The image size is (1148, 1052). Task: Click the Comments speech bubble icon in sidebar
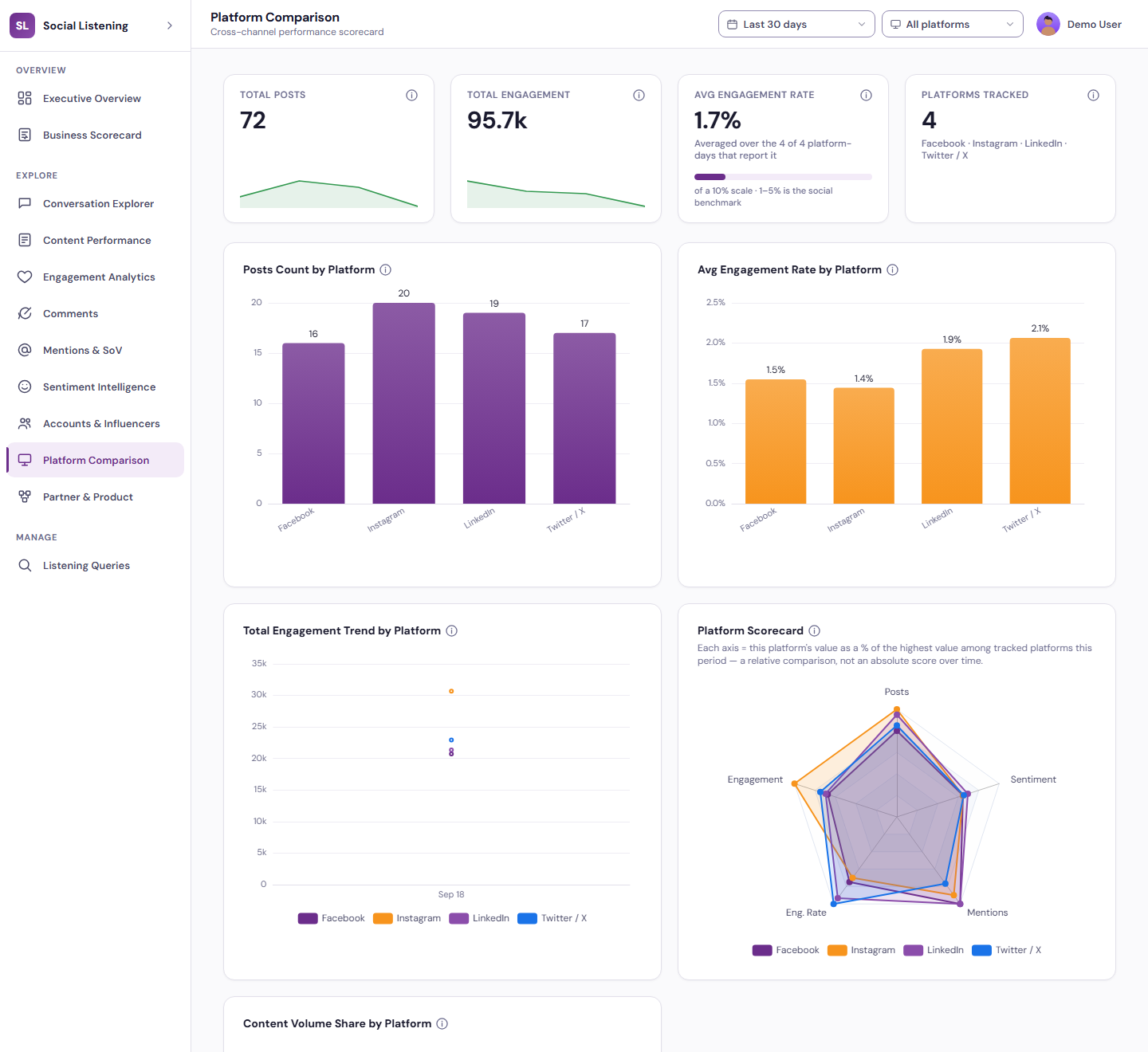[25, 313]
